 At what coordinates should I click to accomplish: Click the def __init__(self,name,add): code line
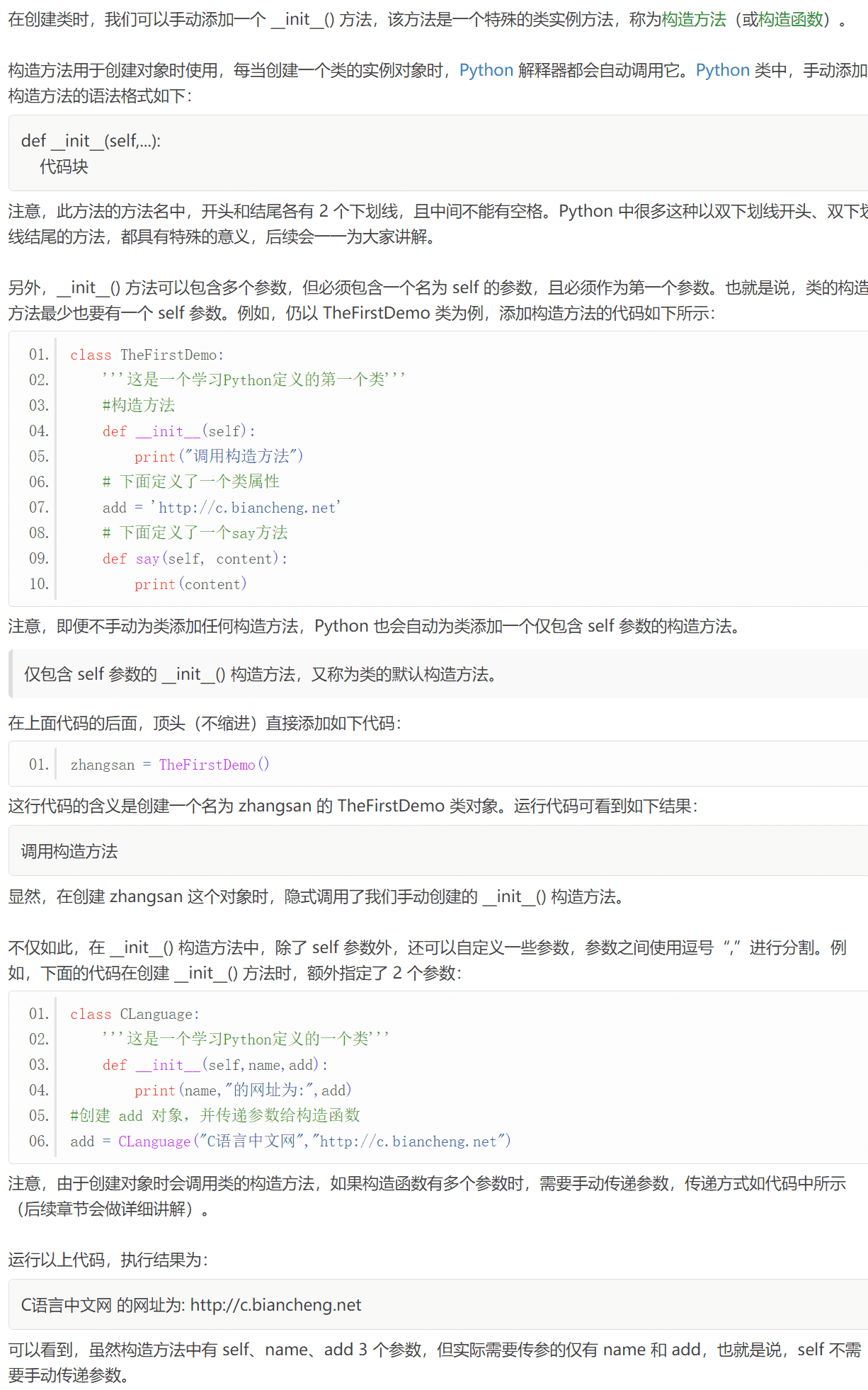tap(215, 1065)
